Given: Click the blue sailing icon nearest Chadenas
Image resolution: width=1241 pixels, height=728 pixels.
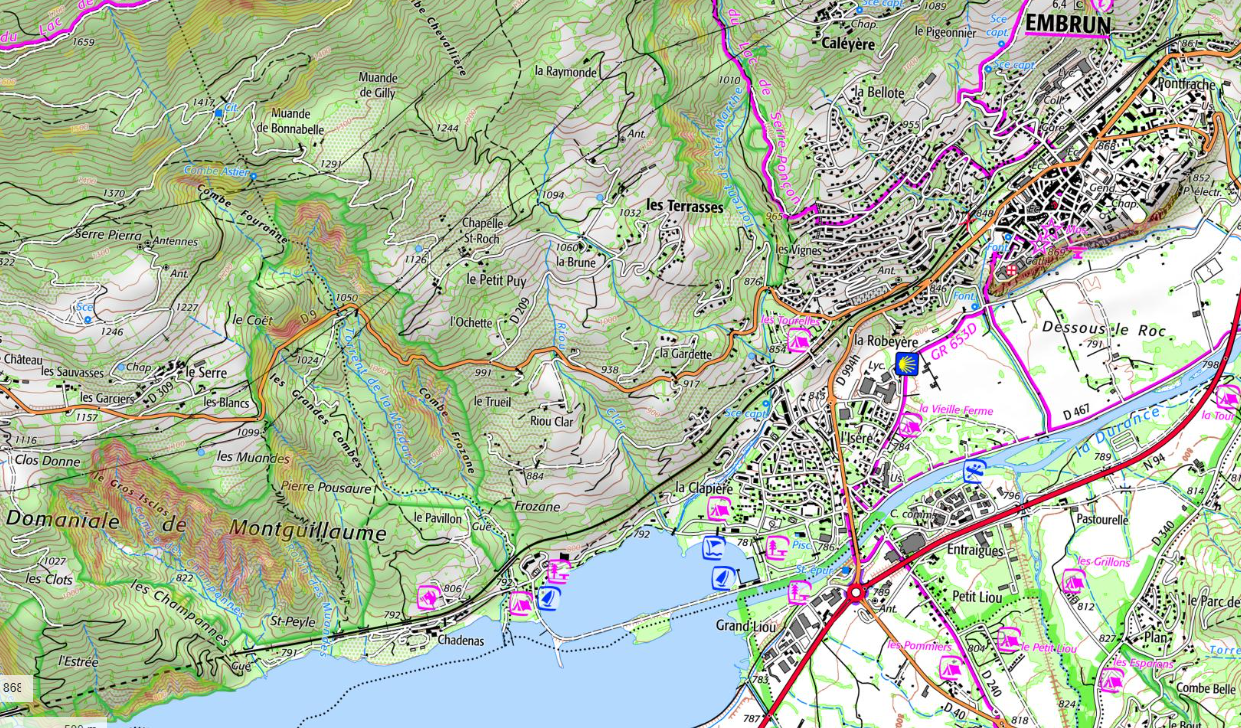Looking at the screenshot, I should [x=546, y=598].
